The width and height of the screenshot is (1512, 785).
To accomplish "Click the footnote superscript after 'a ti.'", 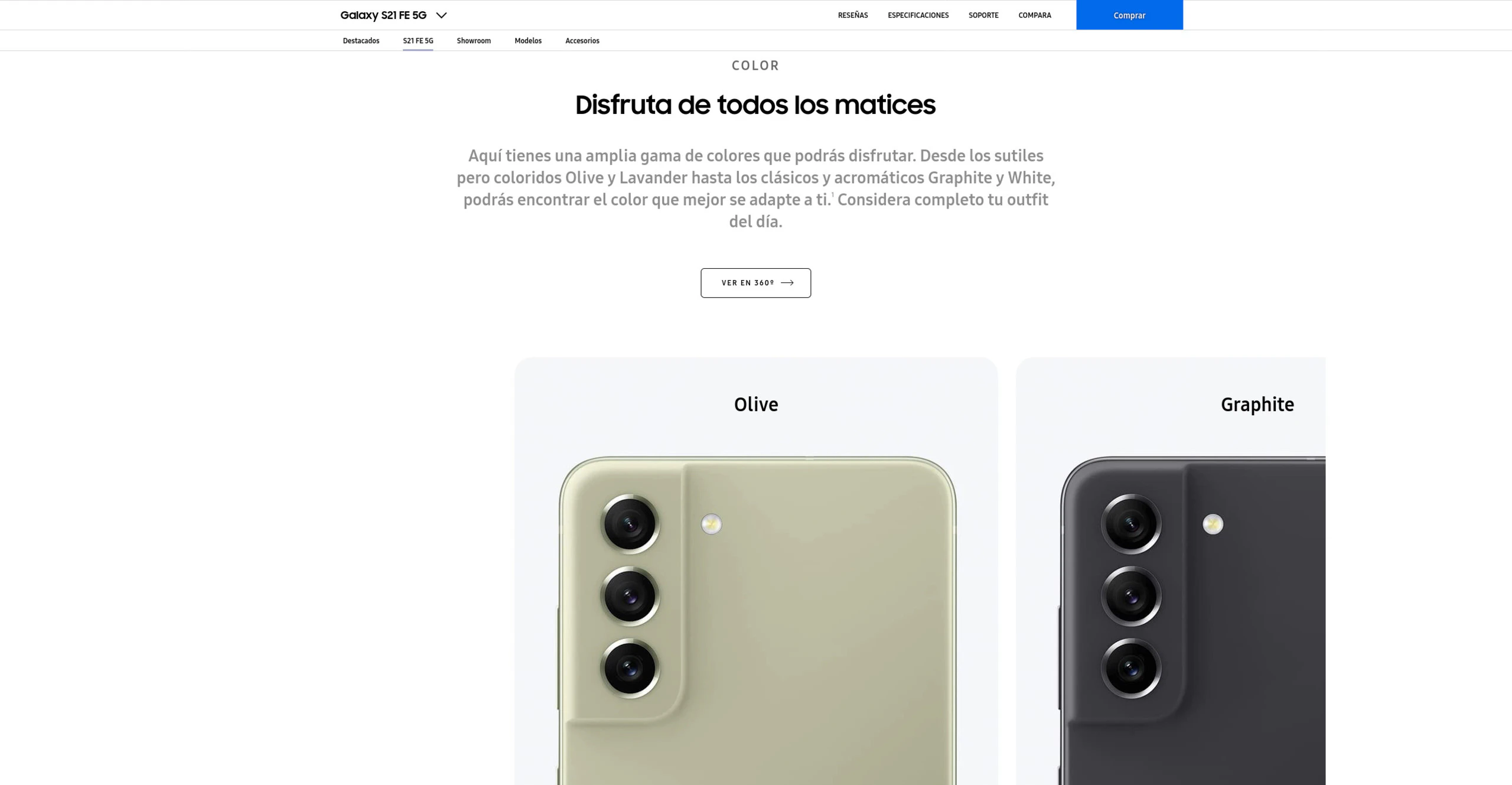I will [833, 194].
